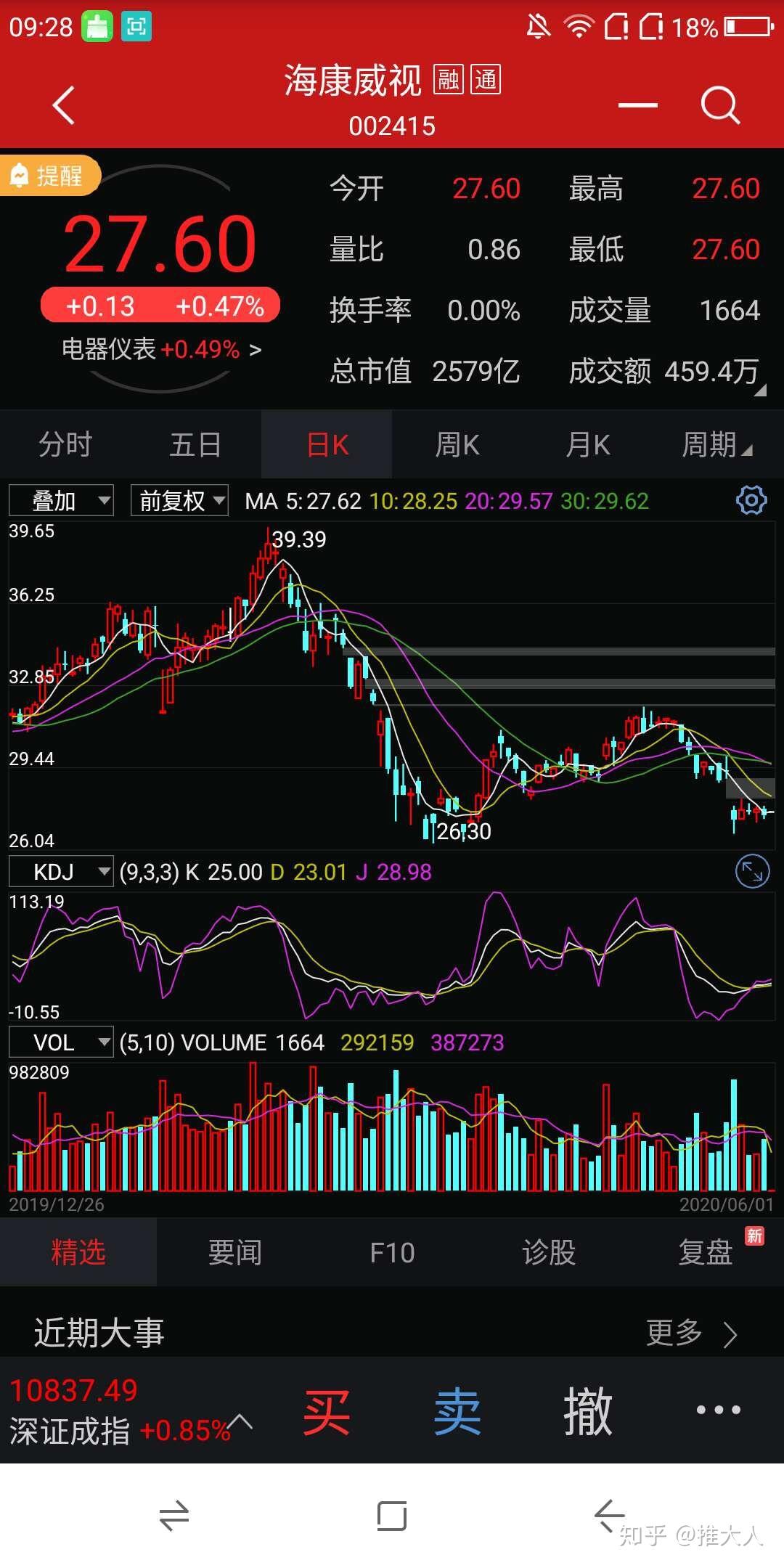Image resolution: width=784 pixels, height=1568 pixels.
Task: Open the three-dots more menu
Action: (x=718, y=1410)
